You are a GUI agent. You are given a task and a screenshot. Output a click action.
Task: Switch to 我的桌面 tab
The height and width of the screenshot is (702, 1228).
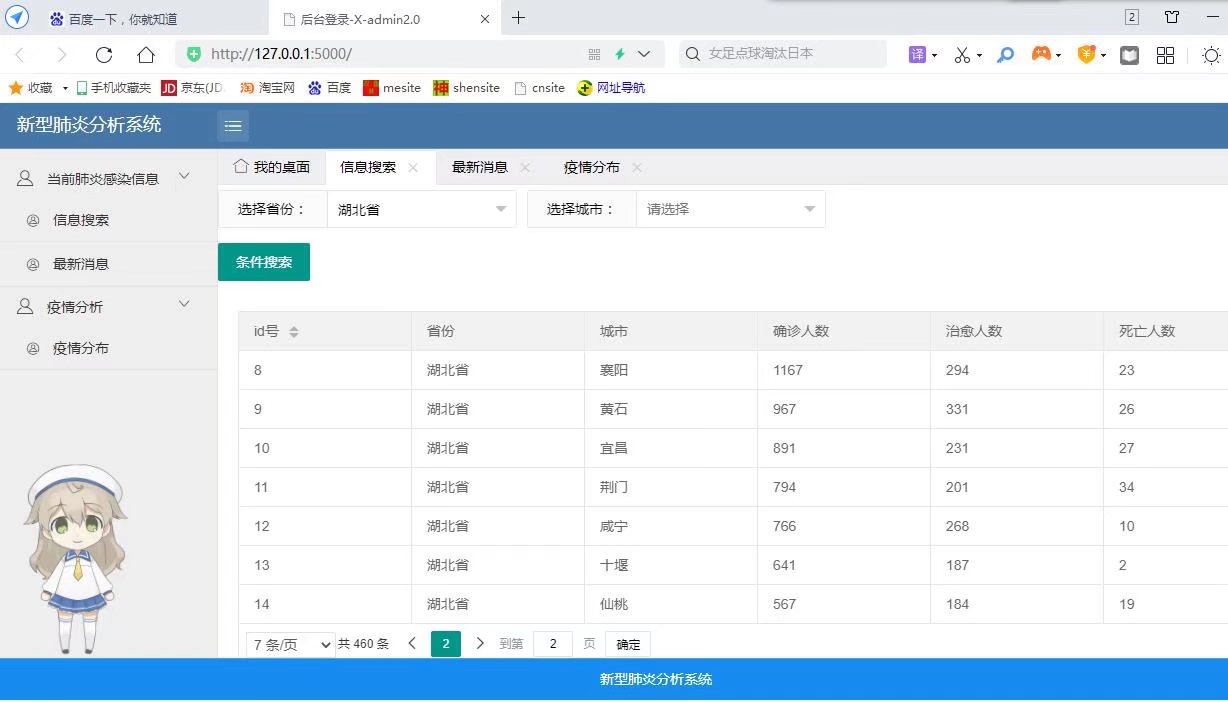click(272, 168)
